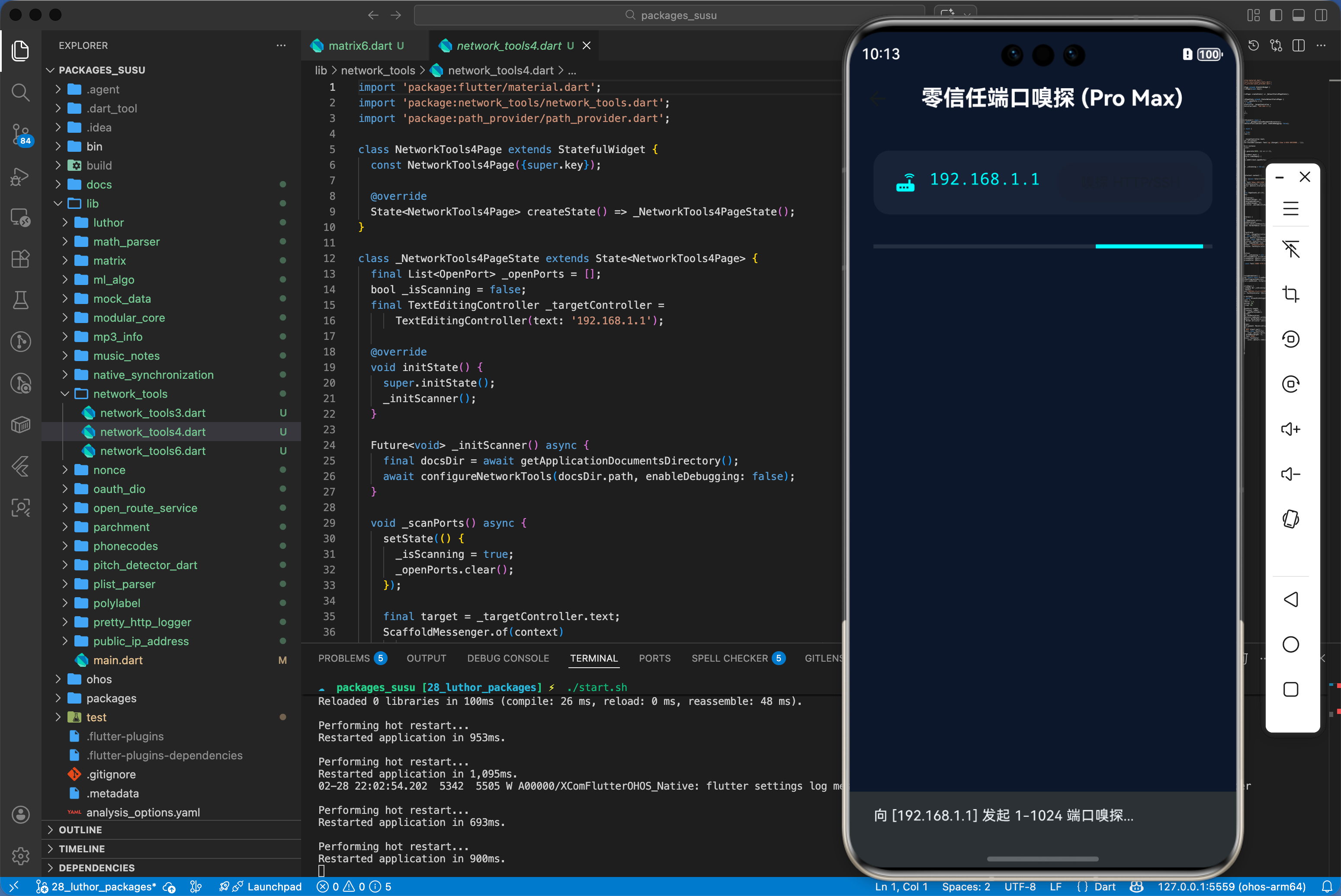Open Source Control view with 84 badge

point(21,134)
